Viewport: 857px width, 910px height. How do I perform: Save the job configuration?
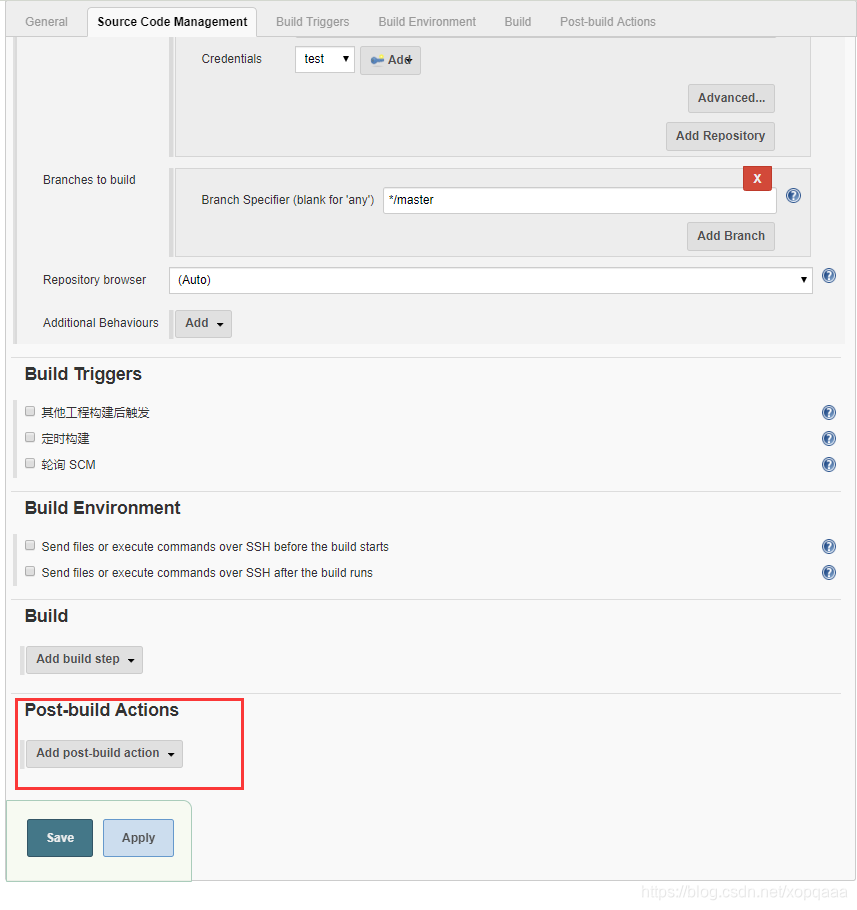point(59,837)
